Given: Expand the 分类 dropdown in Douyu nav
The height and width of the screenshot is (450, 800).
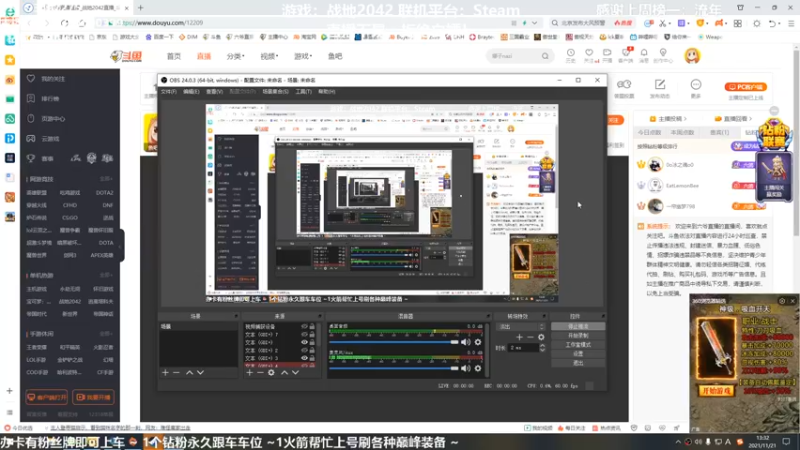Looking at the screenshot, I should 236,56.
